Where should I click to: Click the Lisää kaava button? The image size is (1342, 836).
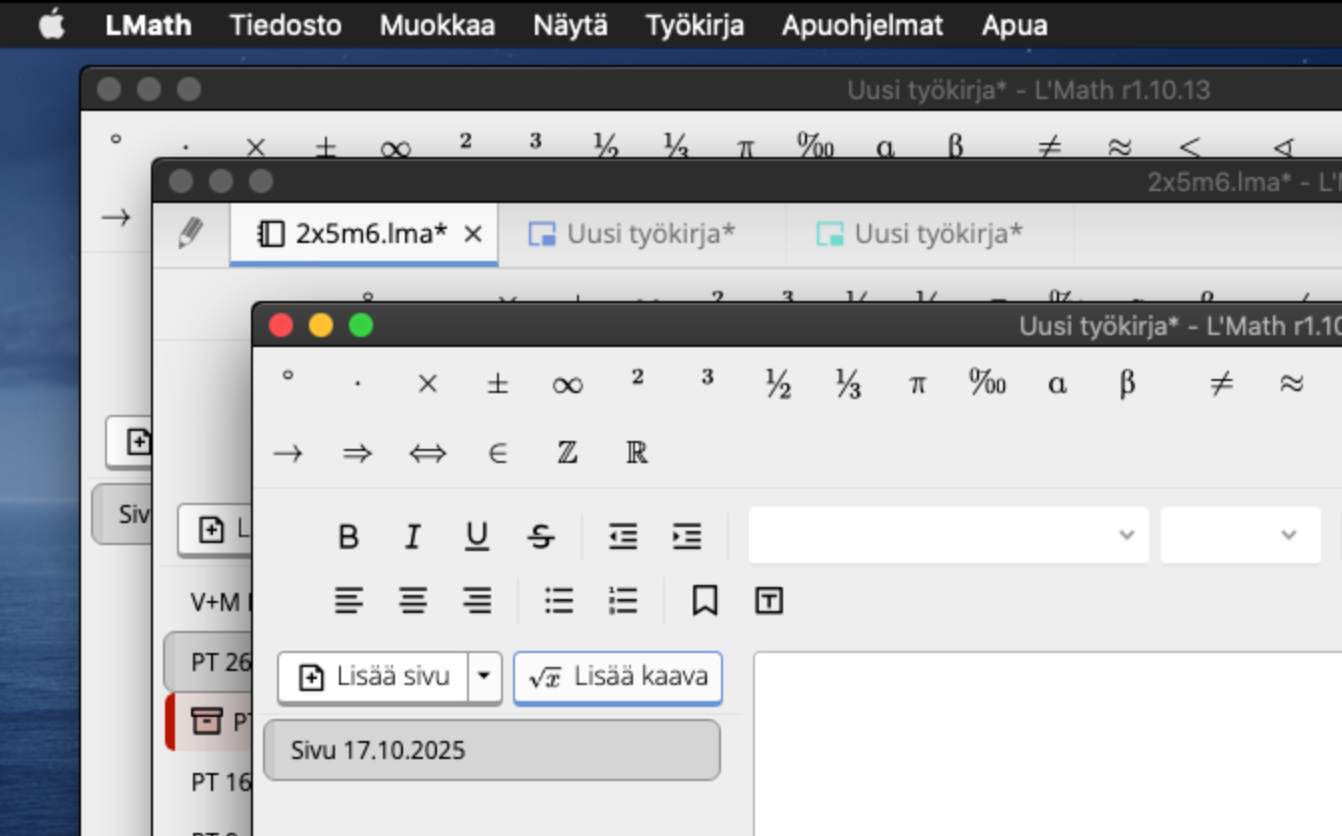pyautogui.click(x=618, y=677)
